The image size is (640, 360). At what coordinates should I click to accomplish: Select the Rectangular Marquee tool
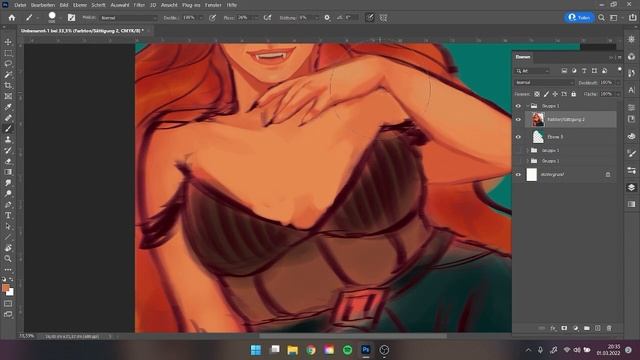(8, 53)
